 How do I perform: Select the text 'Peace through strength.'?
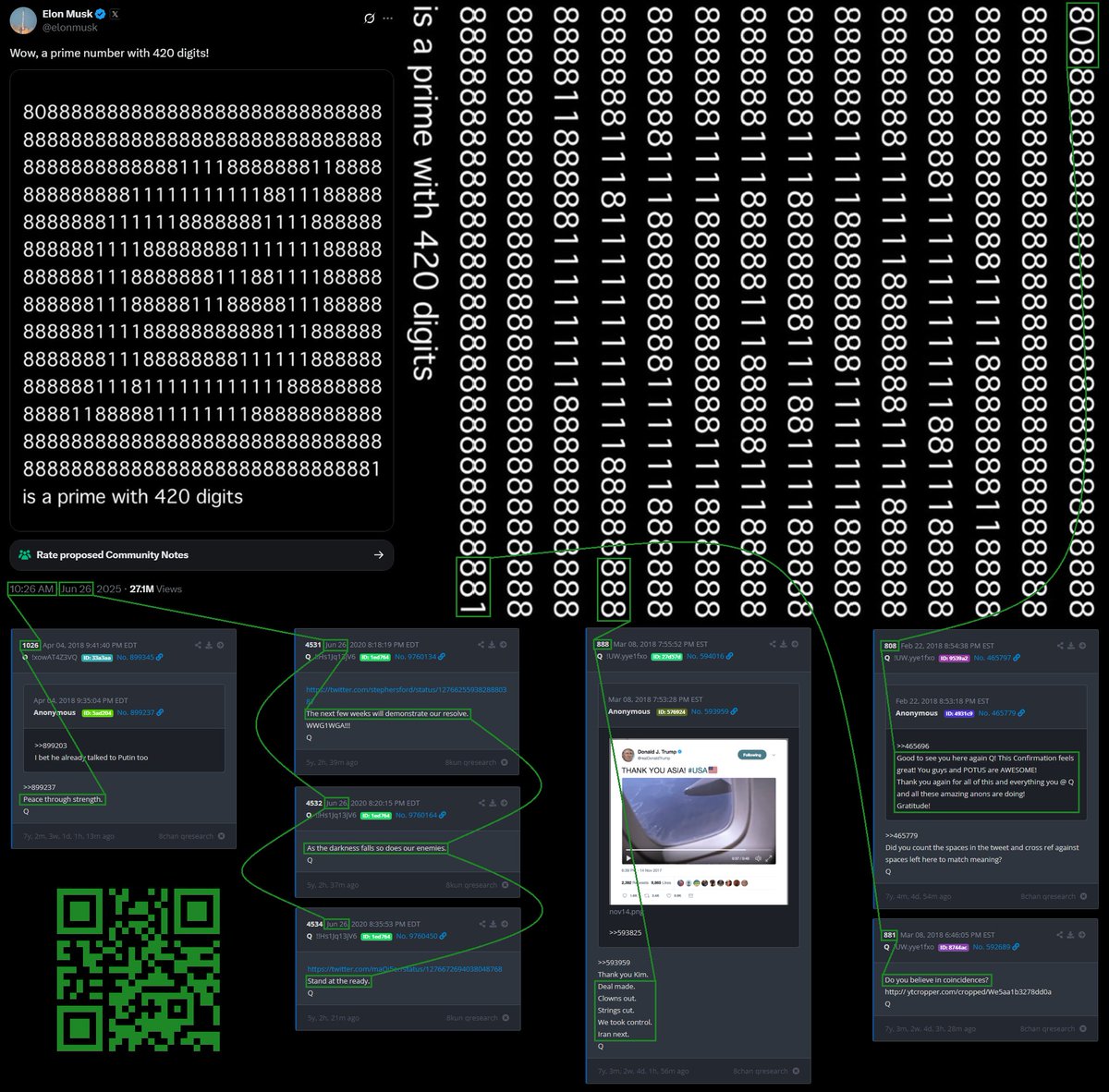pyautogui.click(x=63, y=799)
